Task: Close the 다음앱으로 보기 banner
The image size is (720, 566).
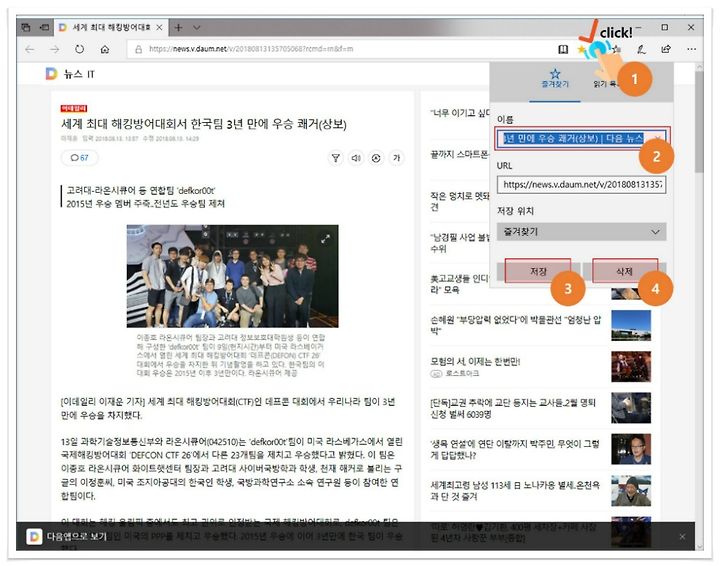Action: pyautogui.click(x=682, y=536)
